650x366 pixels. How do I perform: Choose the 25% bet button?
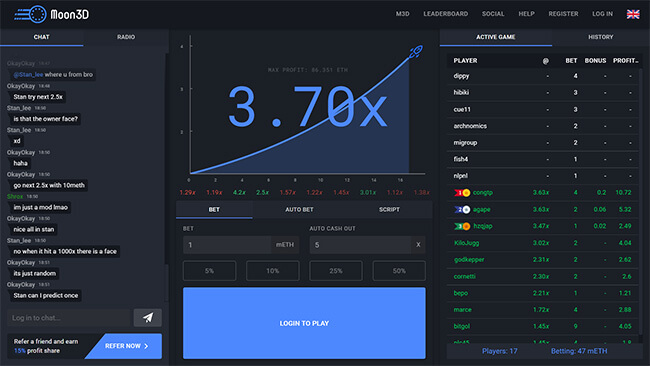tap(336, 271)
